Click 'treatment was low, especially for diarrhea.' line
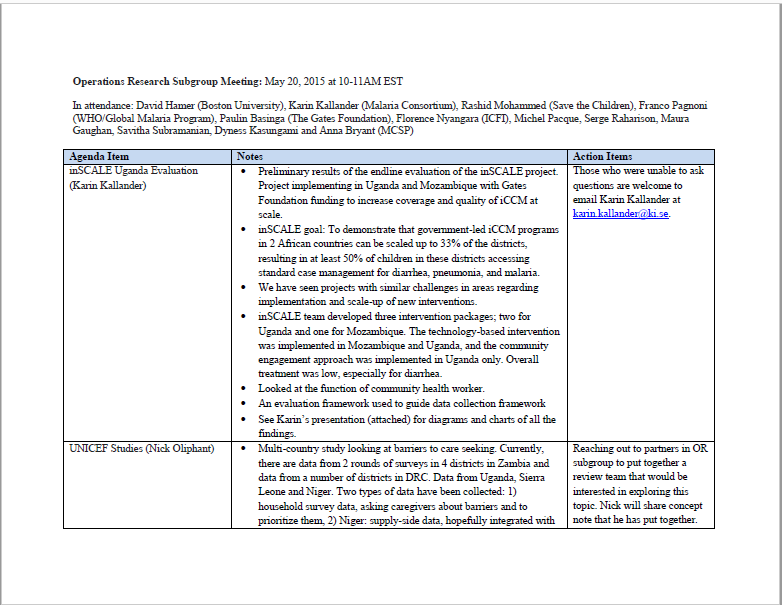782x605 pixels. (350, 374)
